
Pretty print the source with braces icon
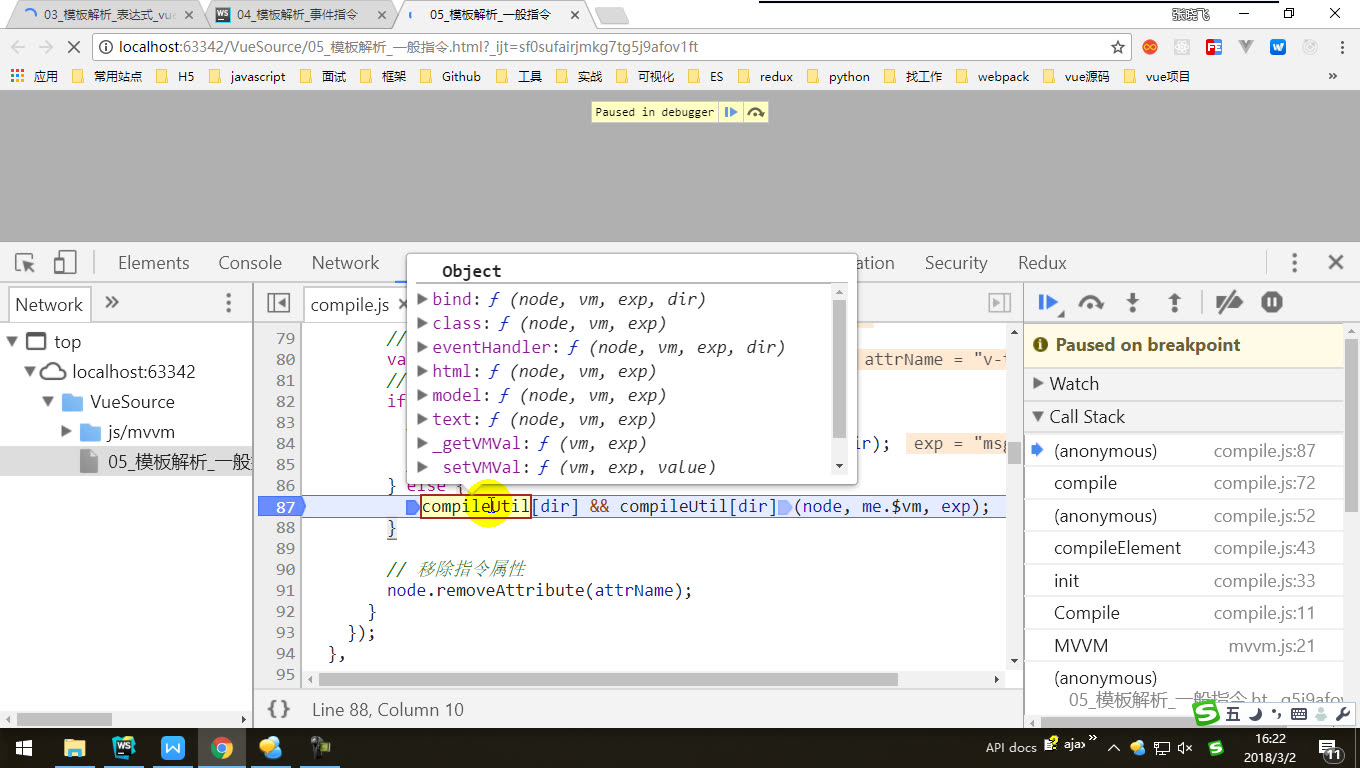pyautogui.click(x=279, y=709)
